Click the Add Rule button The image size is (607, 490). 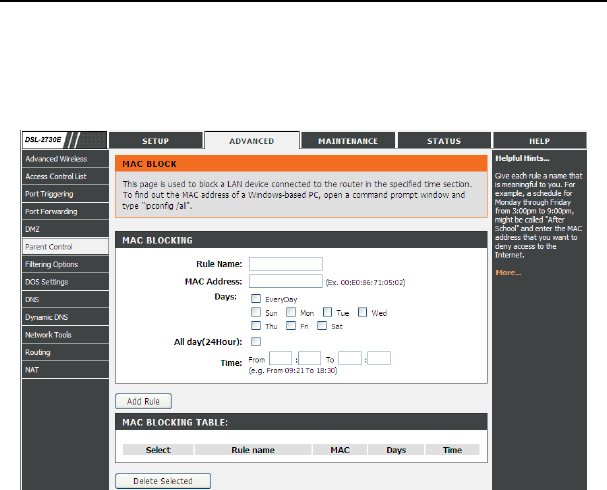click(x=143, y=401)
